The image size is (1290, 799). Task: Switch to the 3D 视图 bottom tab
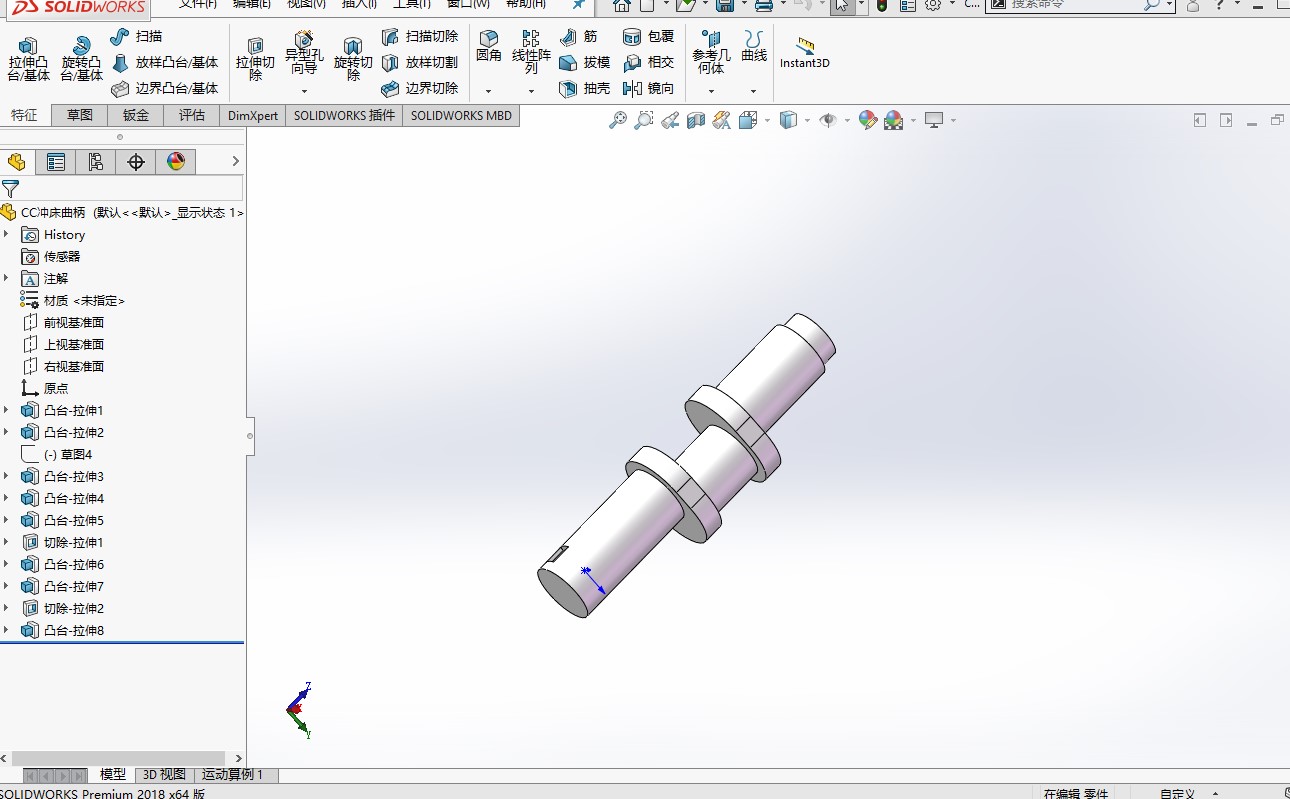[164, 774]
